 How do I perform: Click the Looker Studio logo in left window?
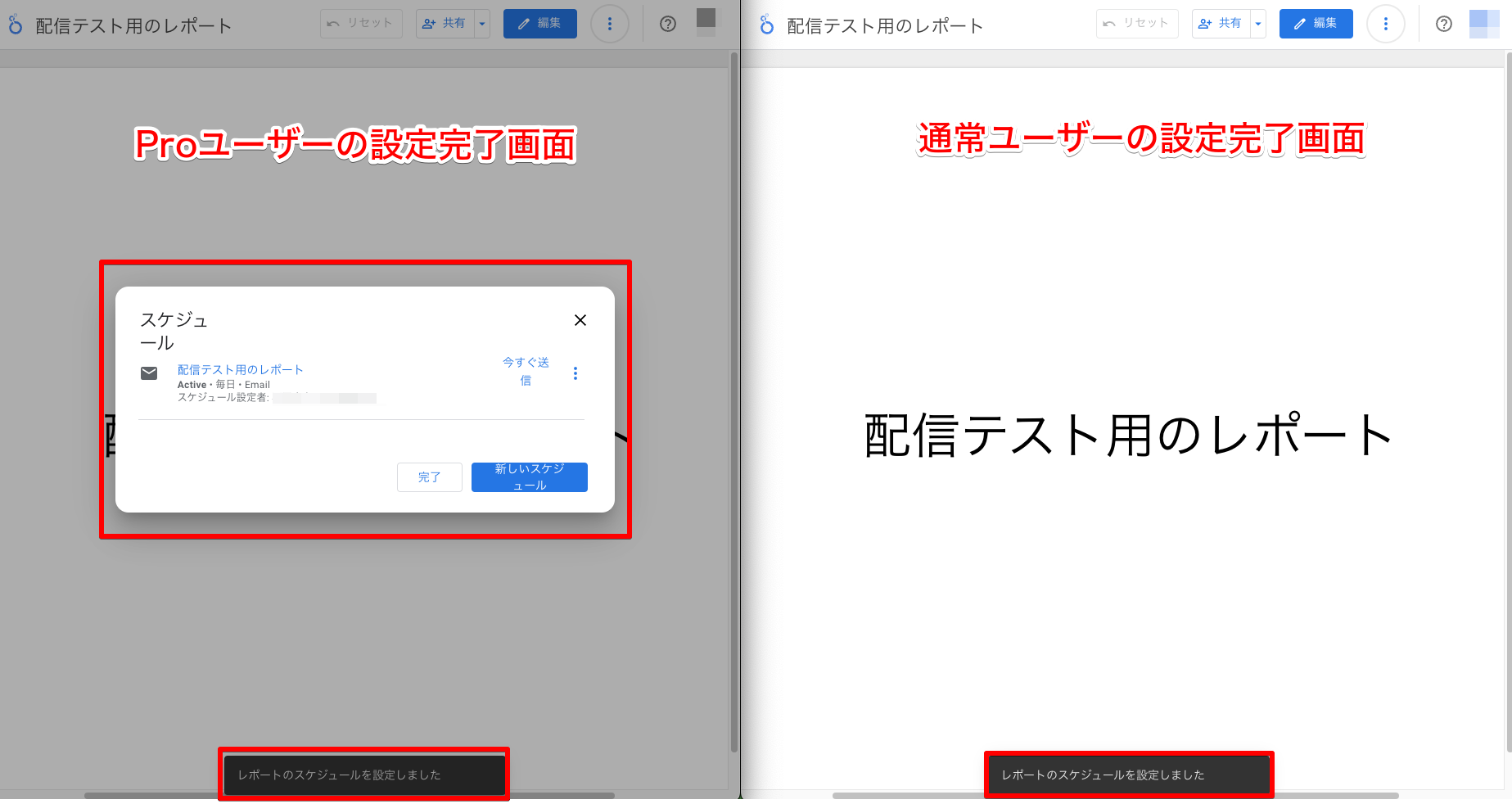pos(15,25)
